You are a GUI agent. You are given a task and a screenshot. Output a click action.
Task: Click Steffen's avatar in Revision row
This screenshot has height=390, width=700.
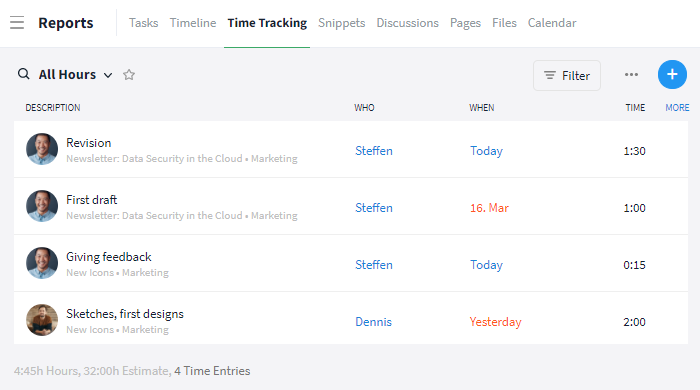tap(42, 149)
